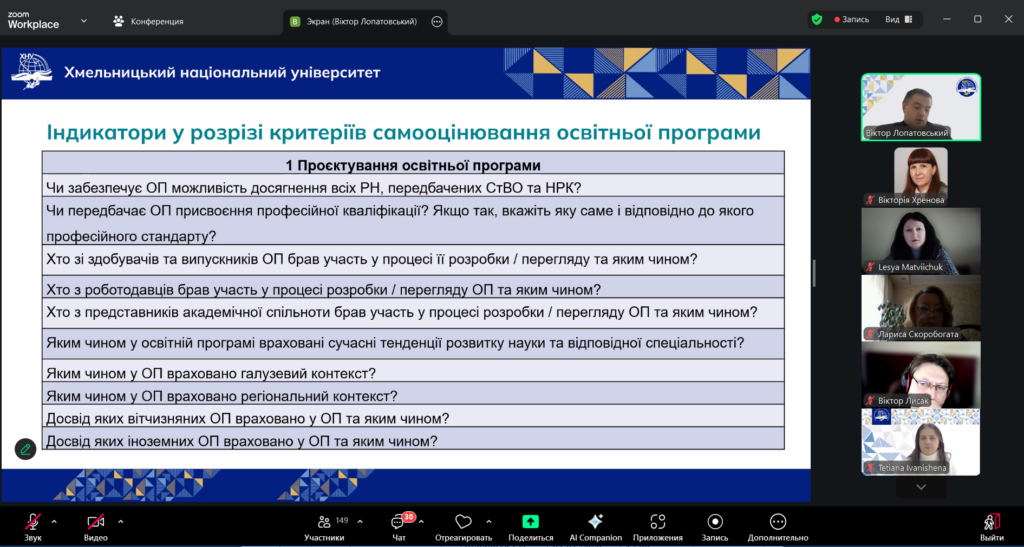Open the Zoom Workplace dropdown arrow
The width and height of the screenshot is (1024, 547).
coord(83,20)
